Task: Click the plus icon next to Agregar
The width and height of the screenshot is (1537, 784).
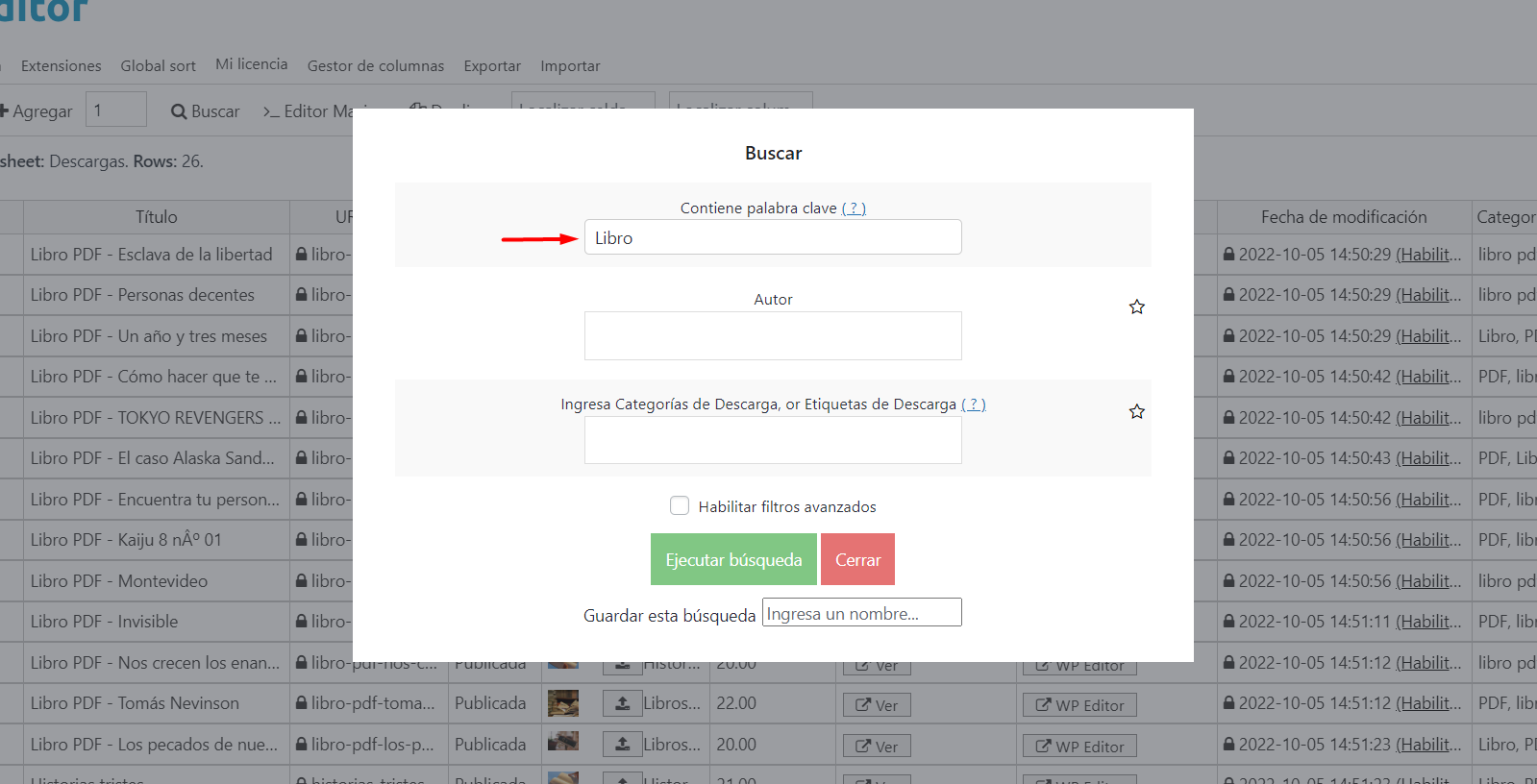Action: [x=4, y=111]
